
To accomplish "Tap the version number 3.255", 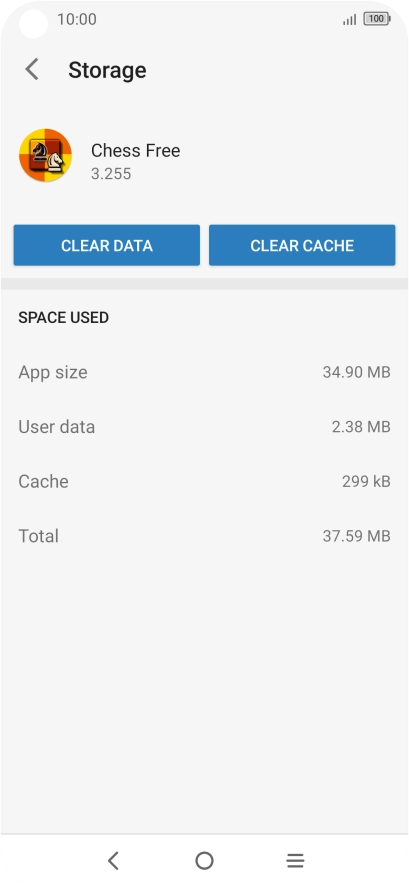I will point(111,173).
